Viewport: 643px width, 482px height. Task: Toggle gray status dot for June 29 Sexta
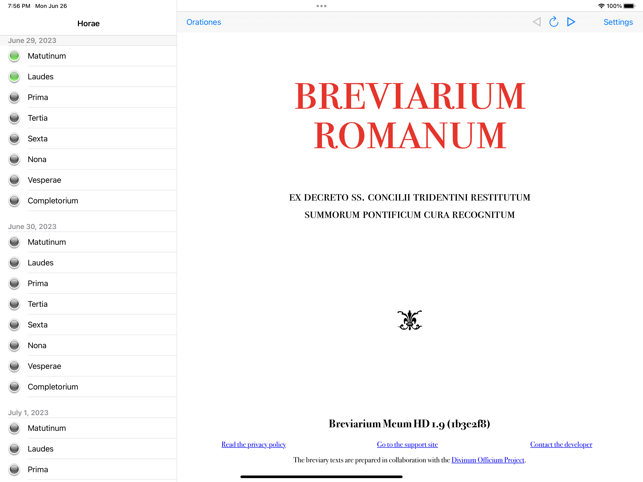14,139
